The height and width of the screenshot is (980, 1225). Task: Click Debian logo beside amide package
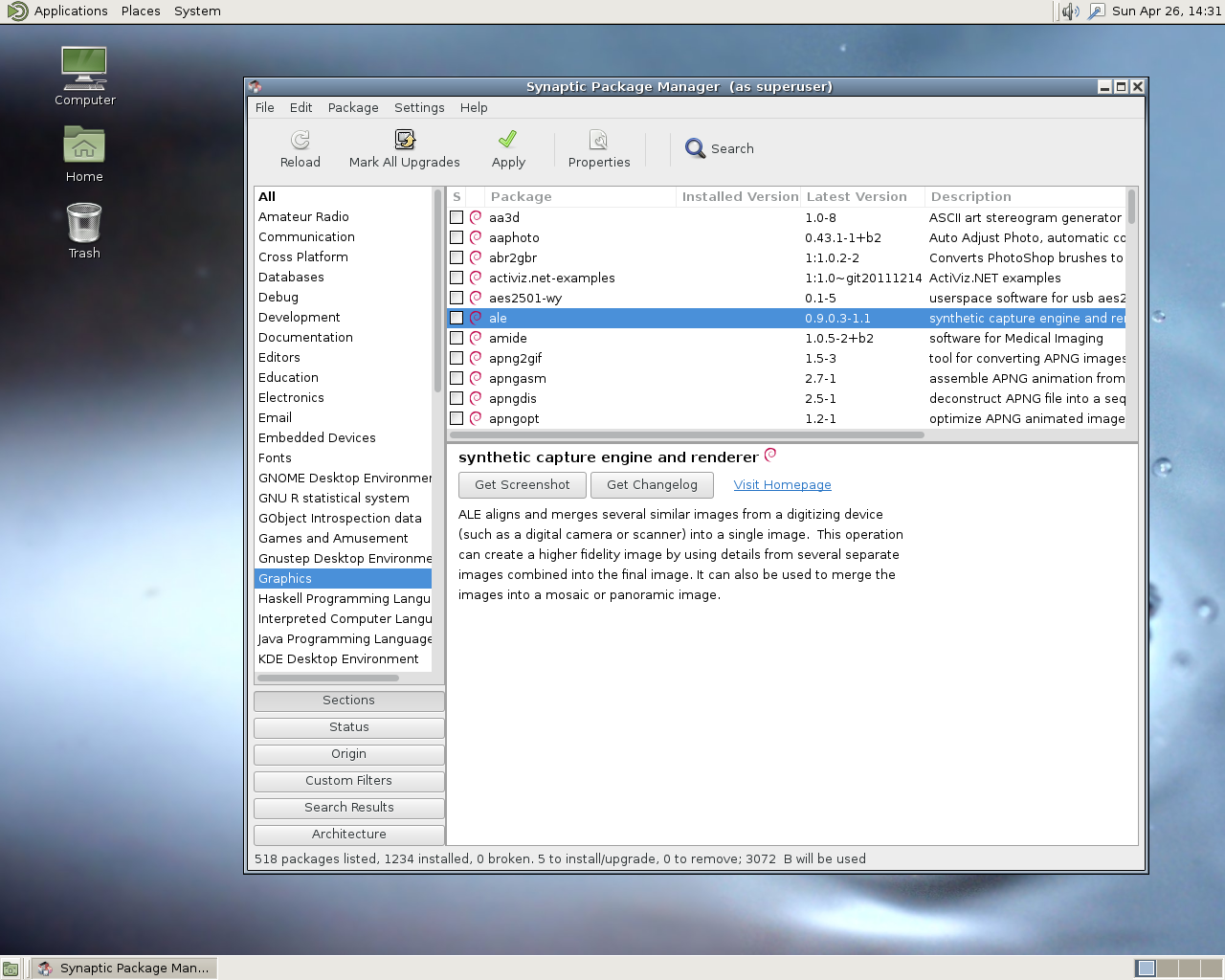tap(476, 338)
